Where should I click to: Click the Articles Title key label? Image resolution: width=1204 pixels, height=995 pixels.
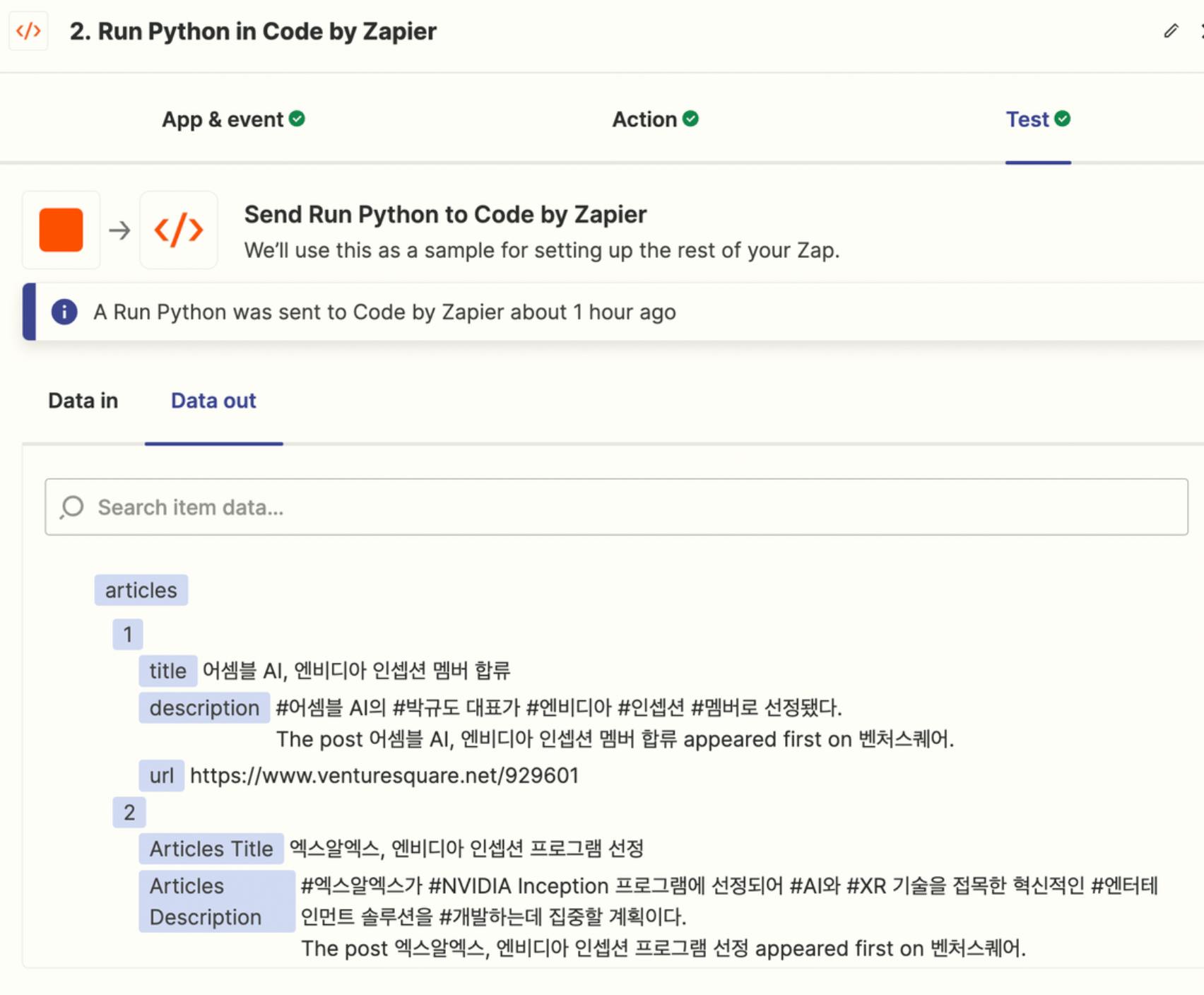pyautogui.click(x=211, y=849)
